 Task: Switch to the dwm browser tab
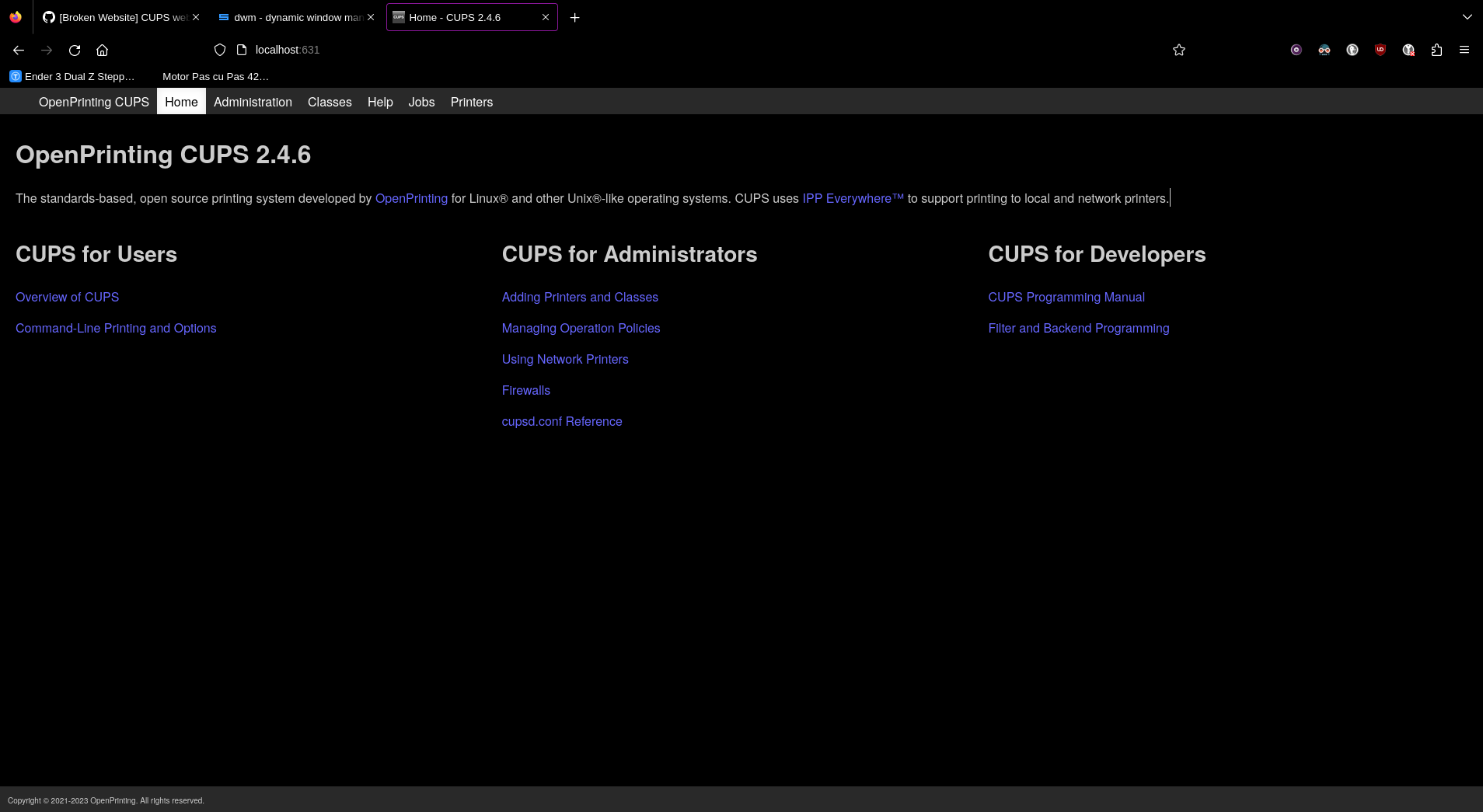295,17
